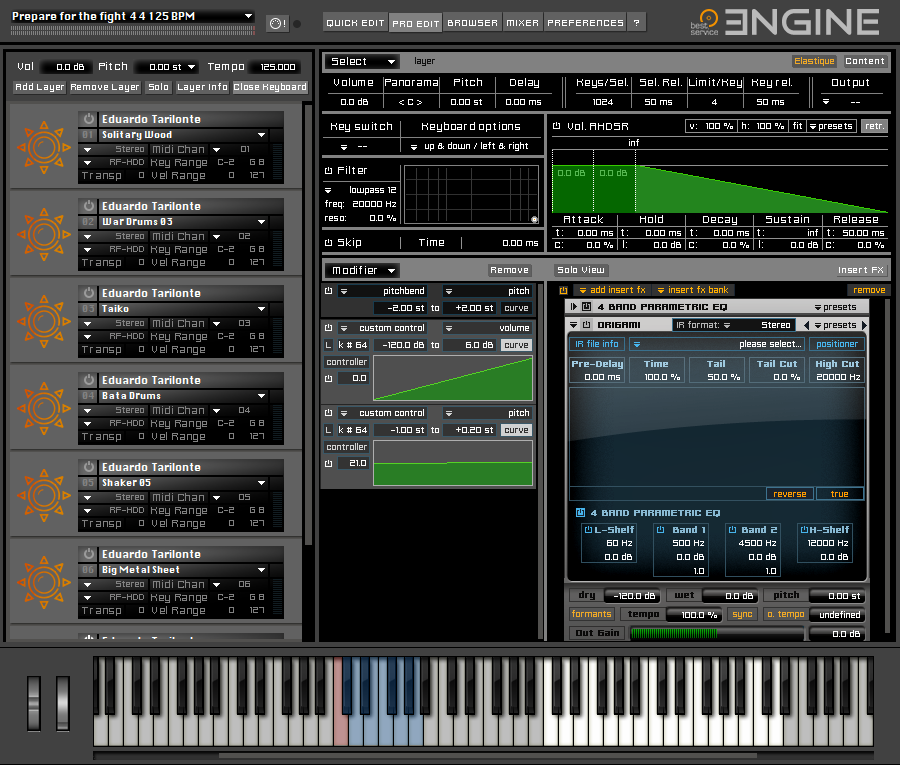900x765 pixels.
Task: Toggle Band 1 power
Action: tap(660, 530)
